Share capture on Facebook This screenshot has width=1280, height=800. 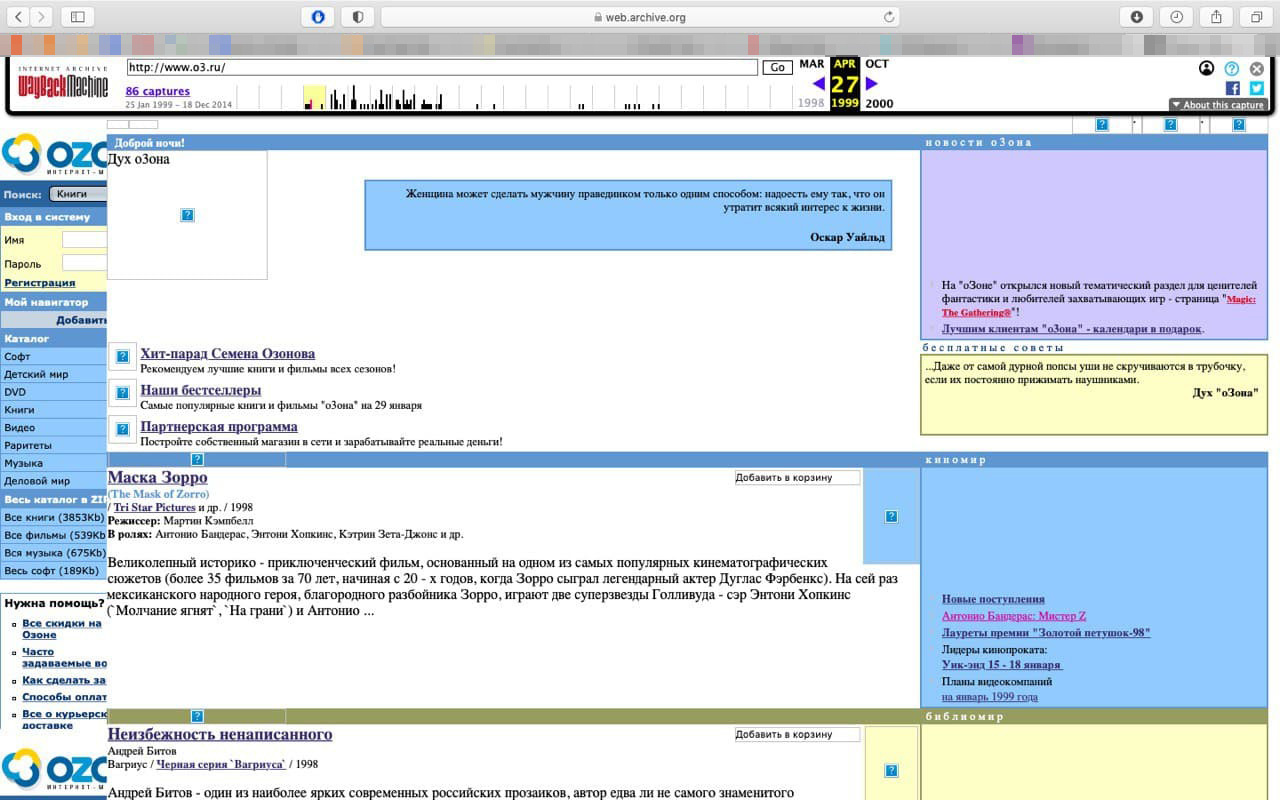point(1233,88)
